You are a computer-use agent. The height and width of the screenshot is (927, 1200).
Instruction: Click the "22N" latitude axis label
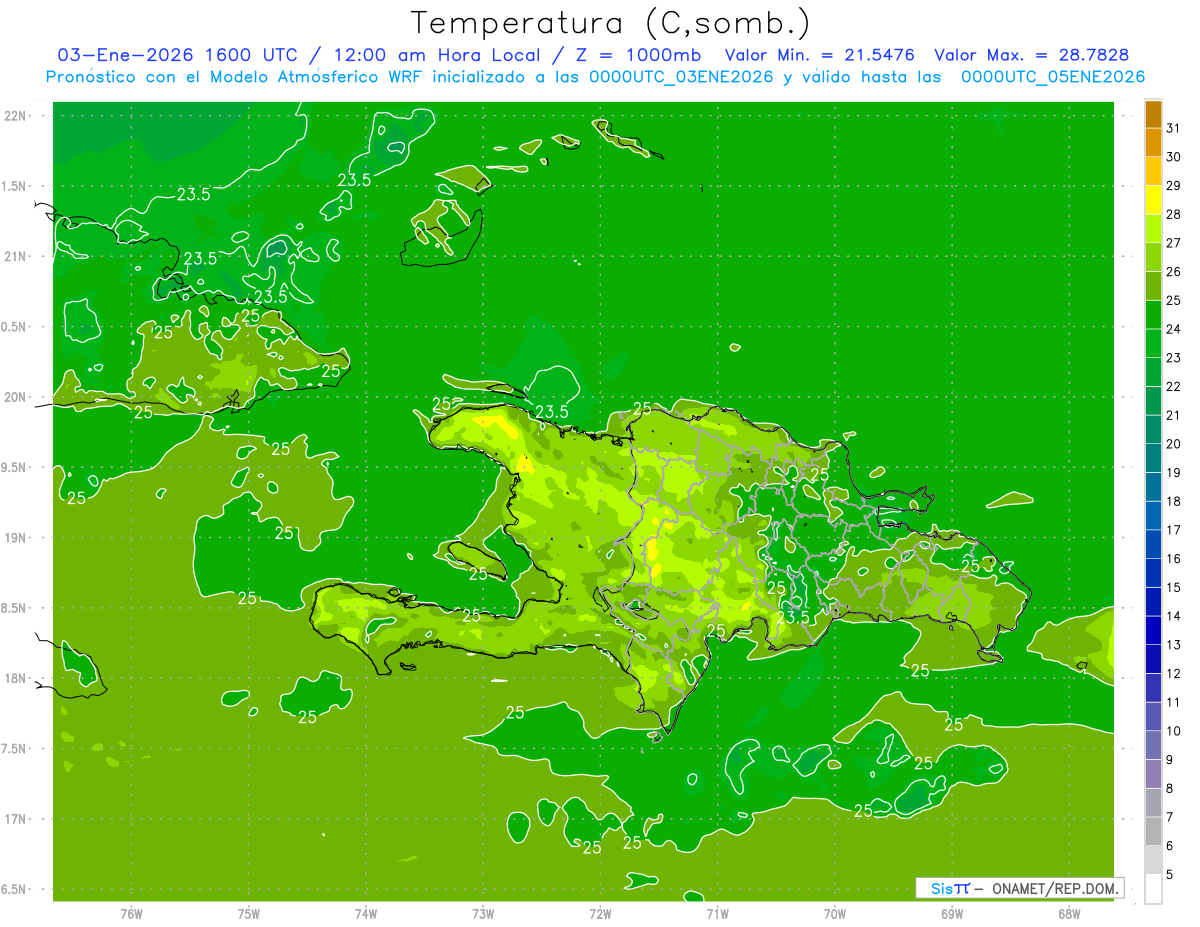point(15,115)
